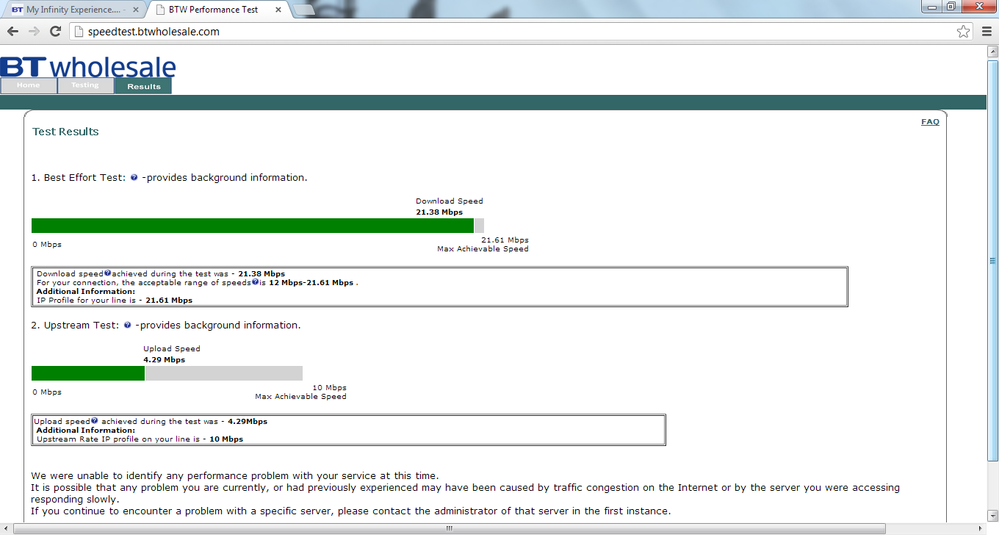Click help icon after 'Upload speed' text

coord(94,421)
